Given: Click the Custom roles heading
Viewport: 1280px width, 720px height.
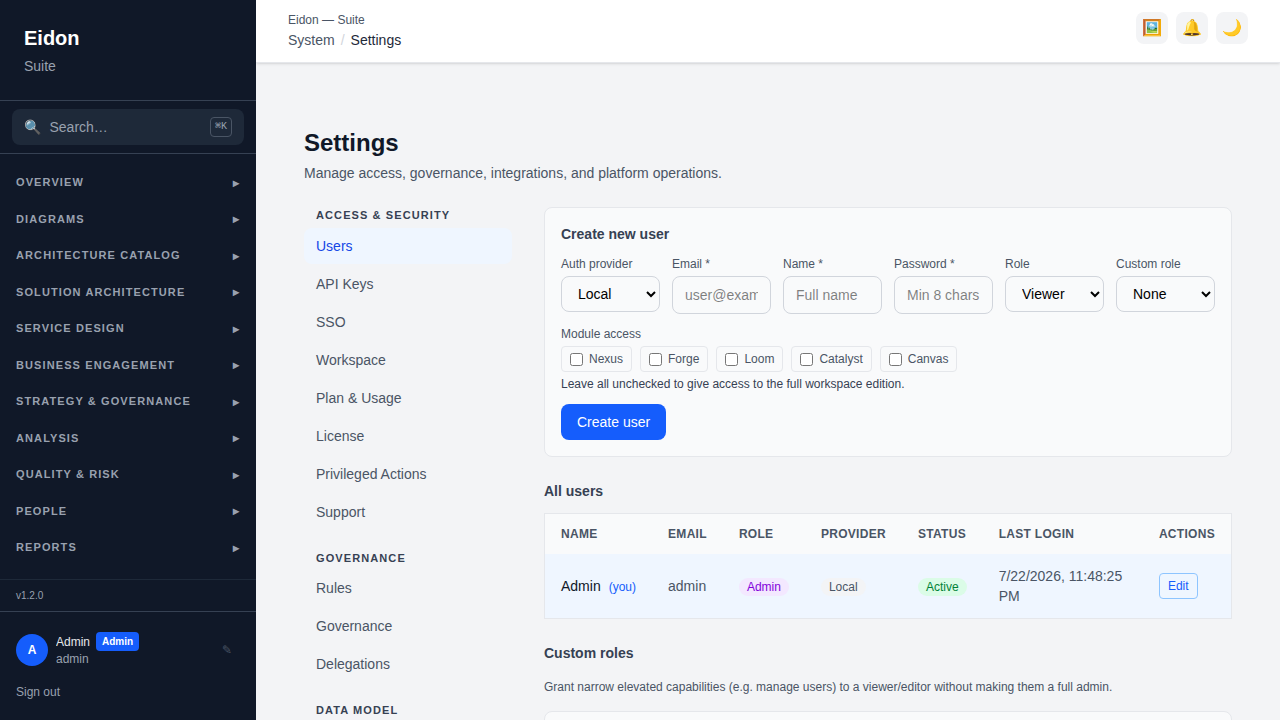Looking at the screenshot, I should 589,653.
